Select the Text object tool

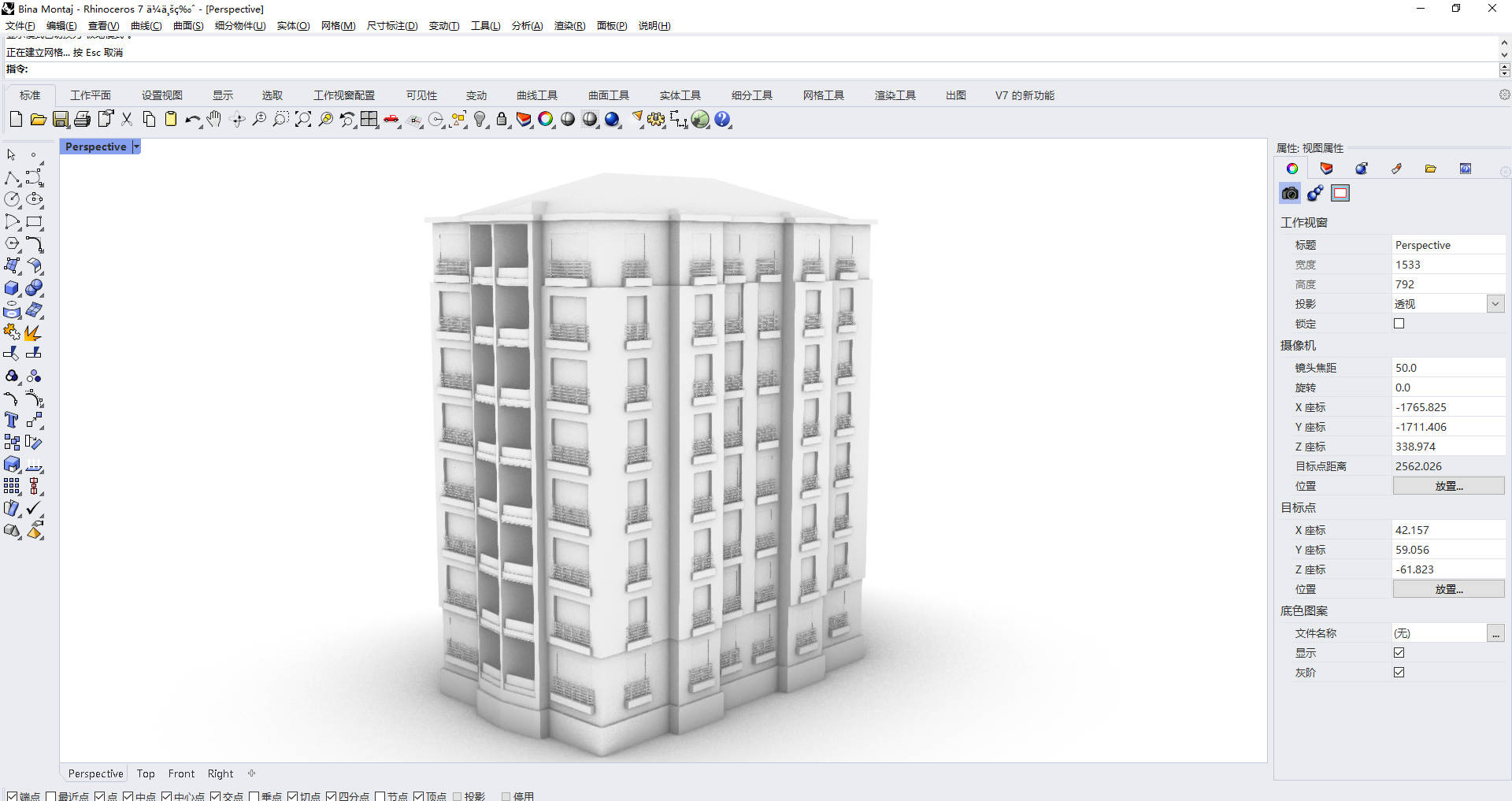click(12, 420)
